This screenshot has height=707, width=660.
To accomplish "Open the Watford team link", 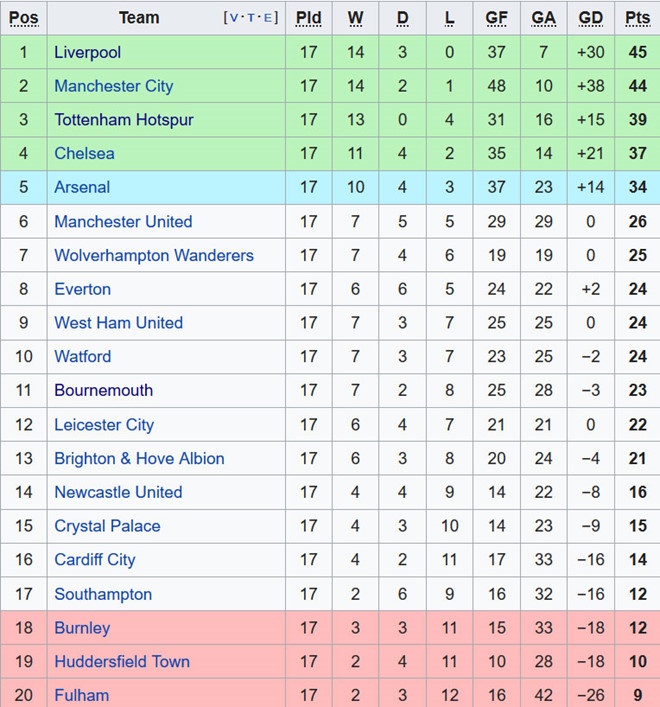I will [x=82, y=357].
